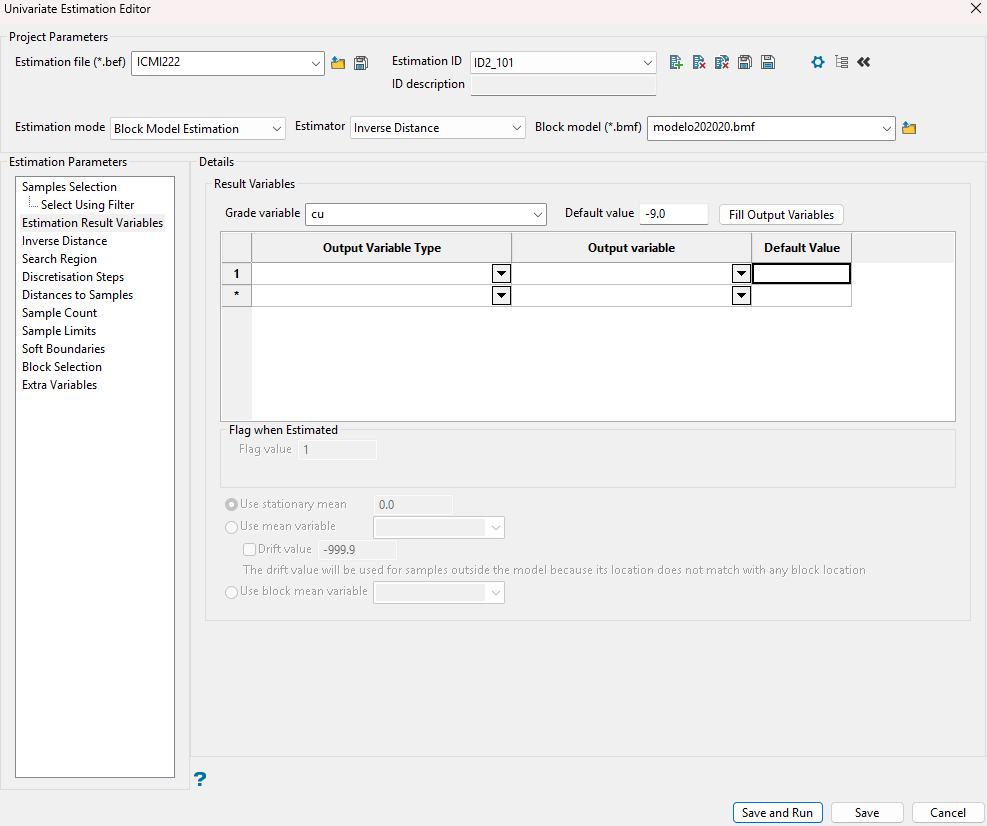Click new row Default Value cell

[x=801, y=295]
